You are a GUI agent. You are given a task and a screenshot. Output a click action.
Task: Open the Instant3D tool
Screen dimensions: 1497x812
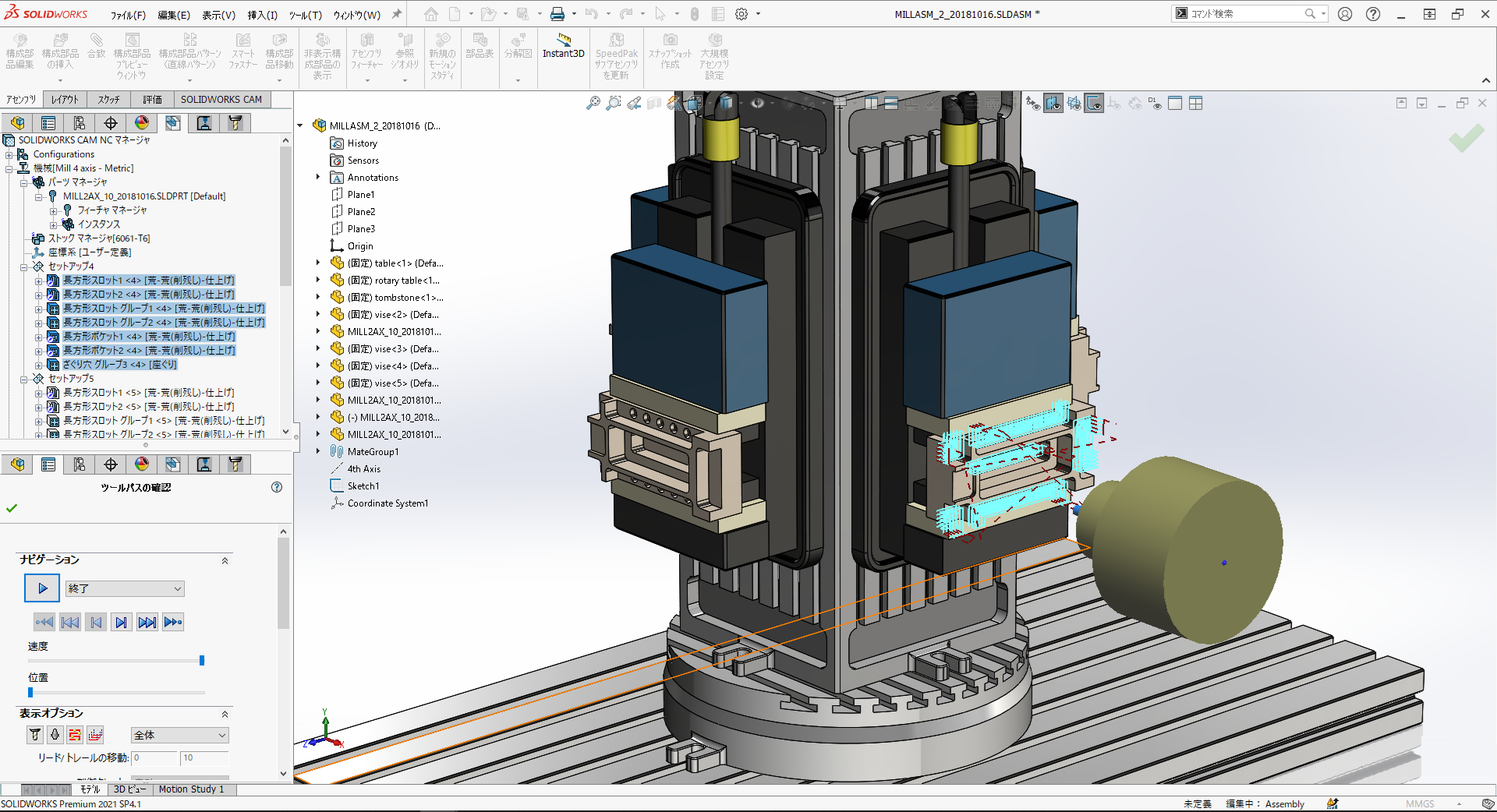pos(563,46)
